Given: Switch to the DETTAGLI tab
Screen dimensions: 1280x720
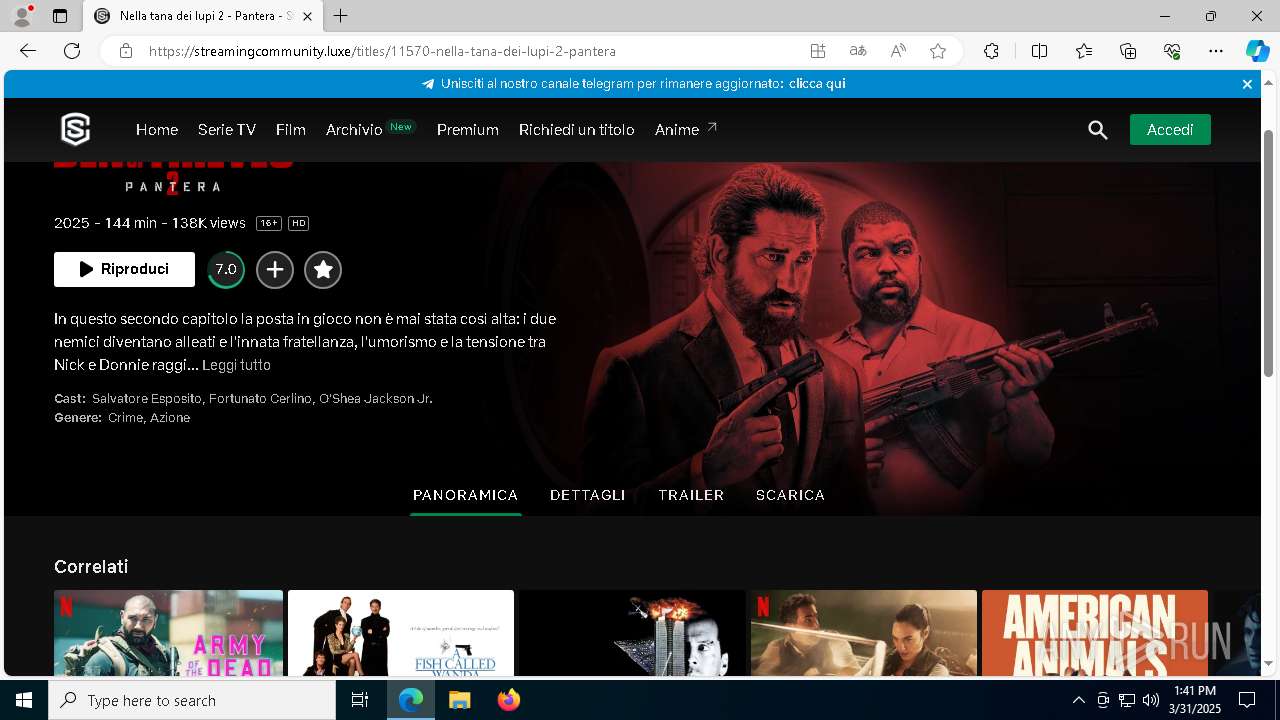Looking at the screenshot, I should point(588,495).
